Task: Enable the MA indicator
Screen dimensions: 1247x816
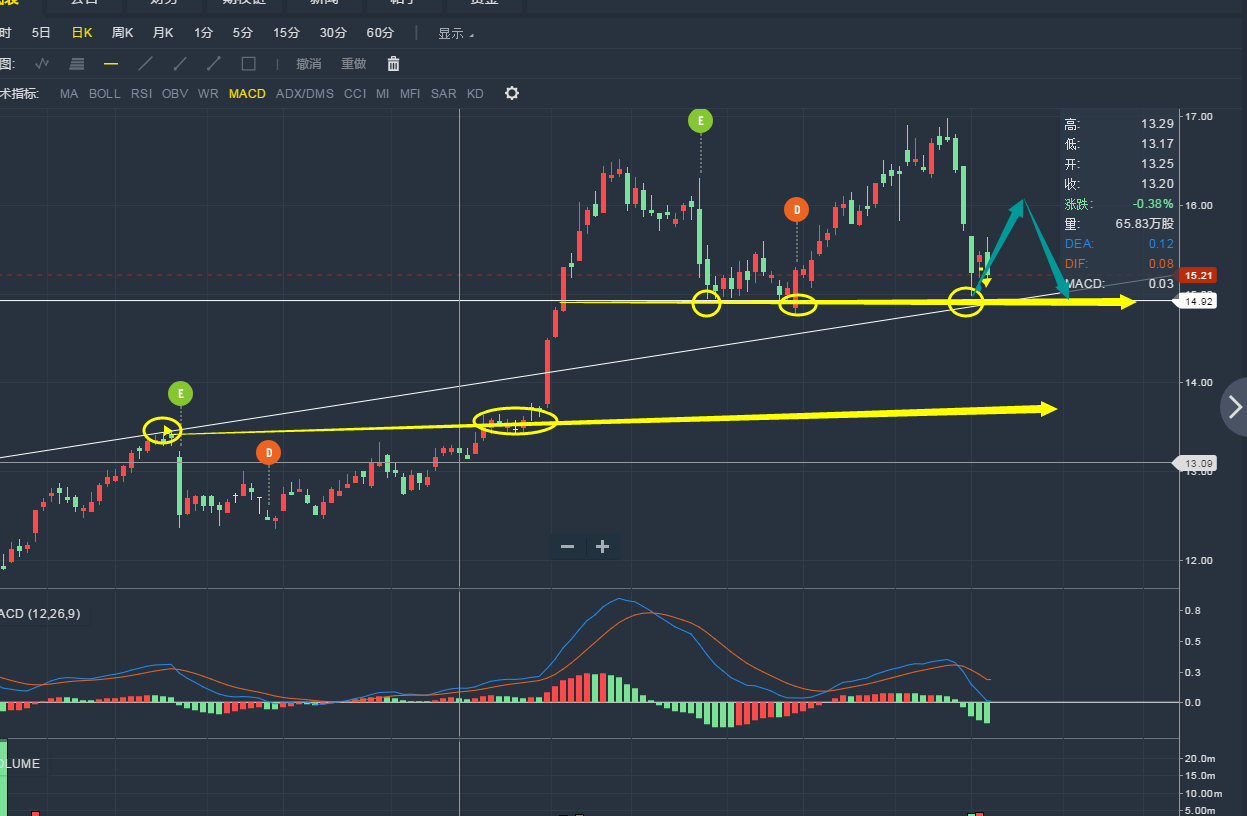Action: point(69,93)
